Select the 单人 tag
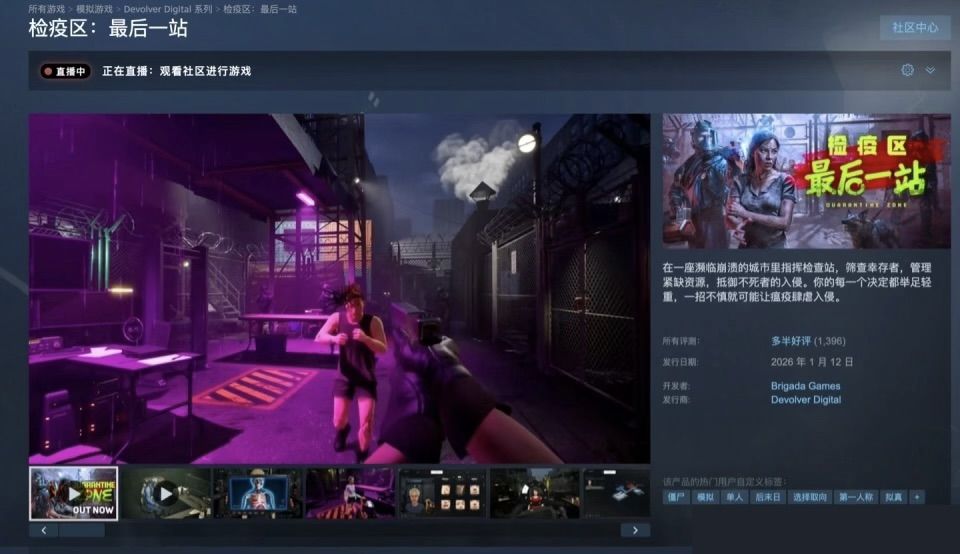The image size is (960, 554). pos(735,497)
